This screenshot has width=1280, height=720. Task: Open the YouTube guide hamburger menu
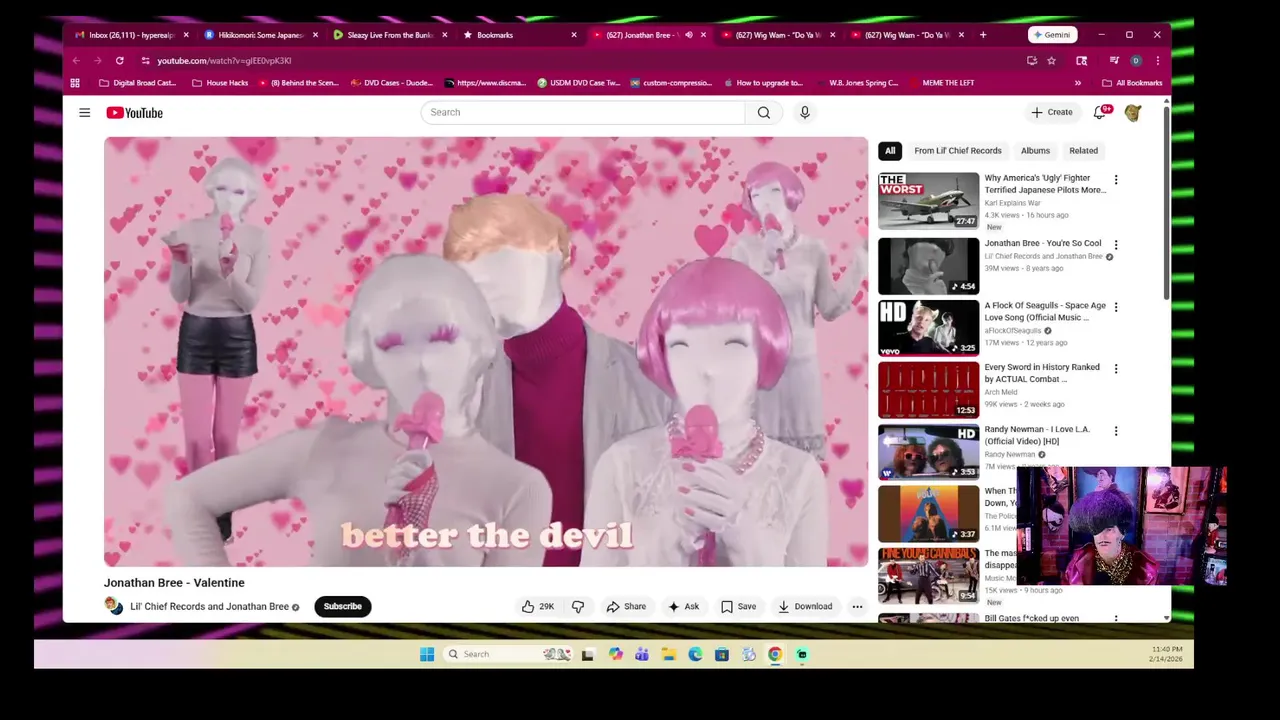click(x=84, y=113)
